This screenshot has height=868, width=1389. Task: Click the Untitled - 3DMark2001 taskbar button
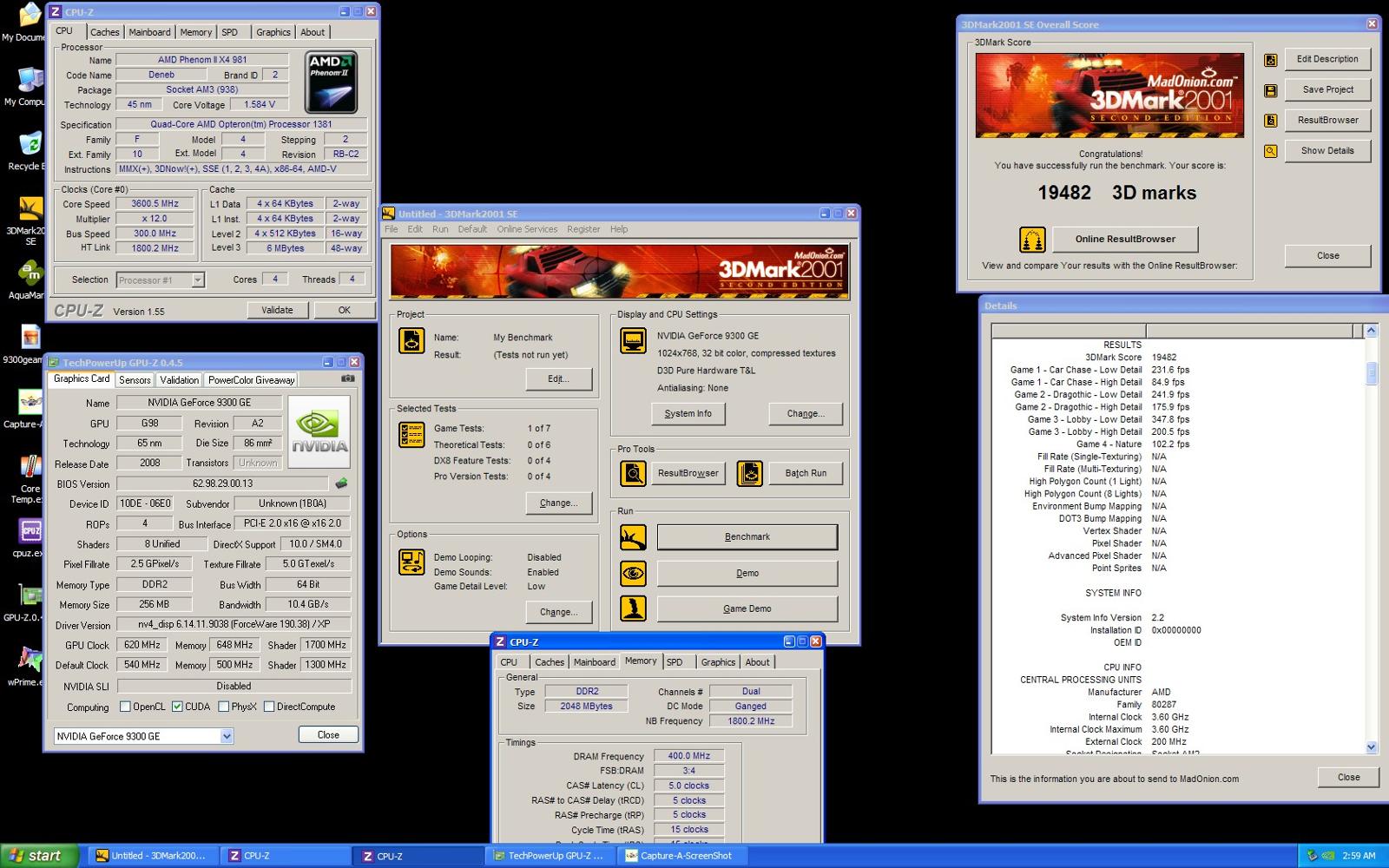click(x=154, y=856)
